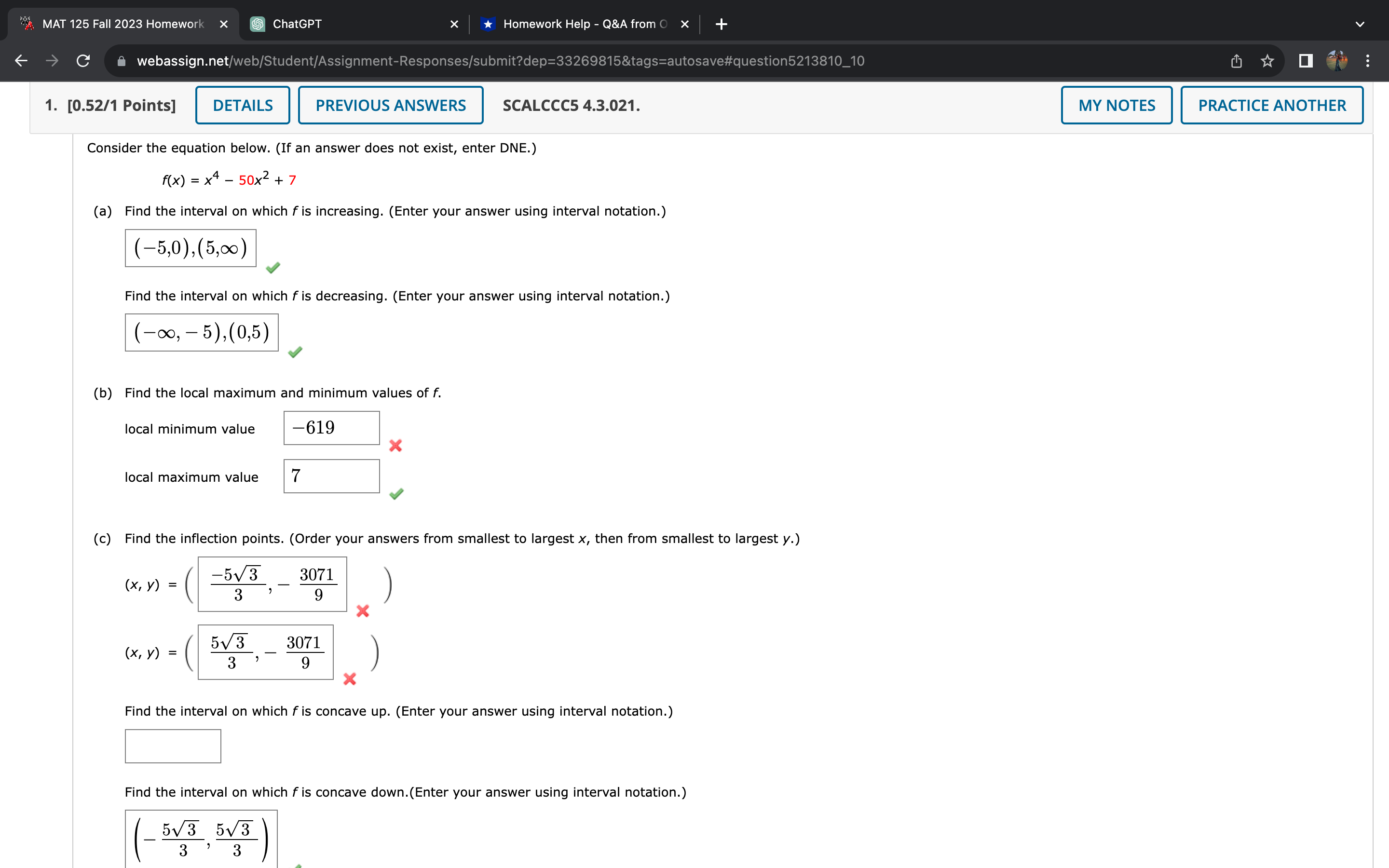Navigate forward with the forward arrow
Image resolution: width=1389 pixels, height=868 pixels.
(x=52, y=61)
